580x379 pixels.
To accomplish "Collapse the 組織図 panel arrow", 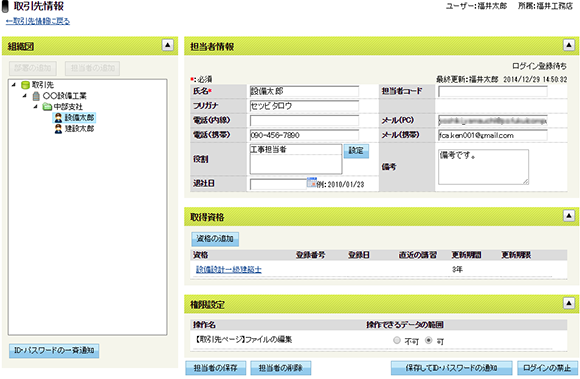I will coord(168,45).
